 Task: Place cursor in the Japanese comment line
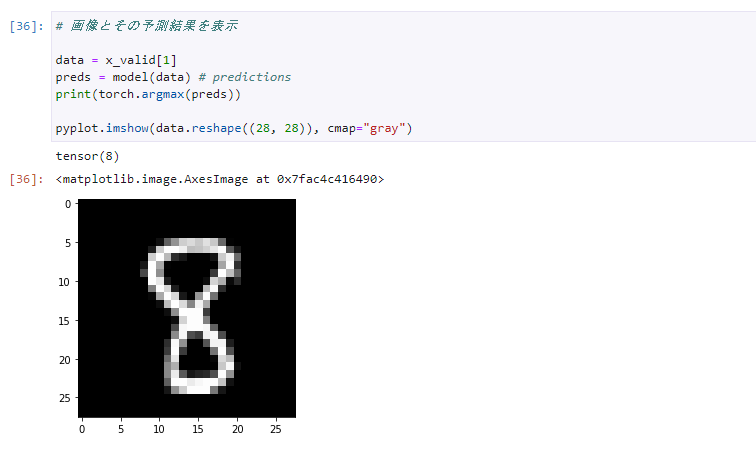click(x=147, y=26)
